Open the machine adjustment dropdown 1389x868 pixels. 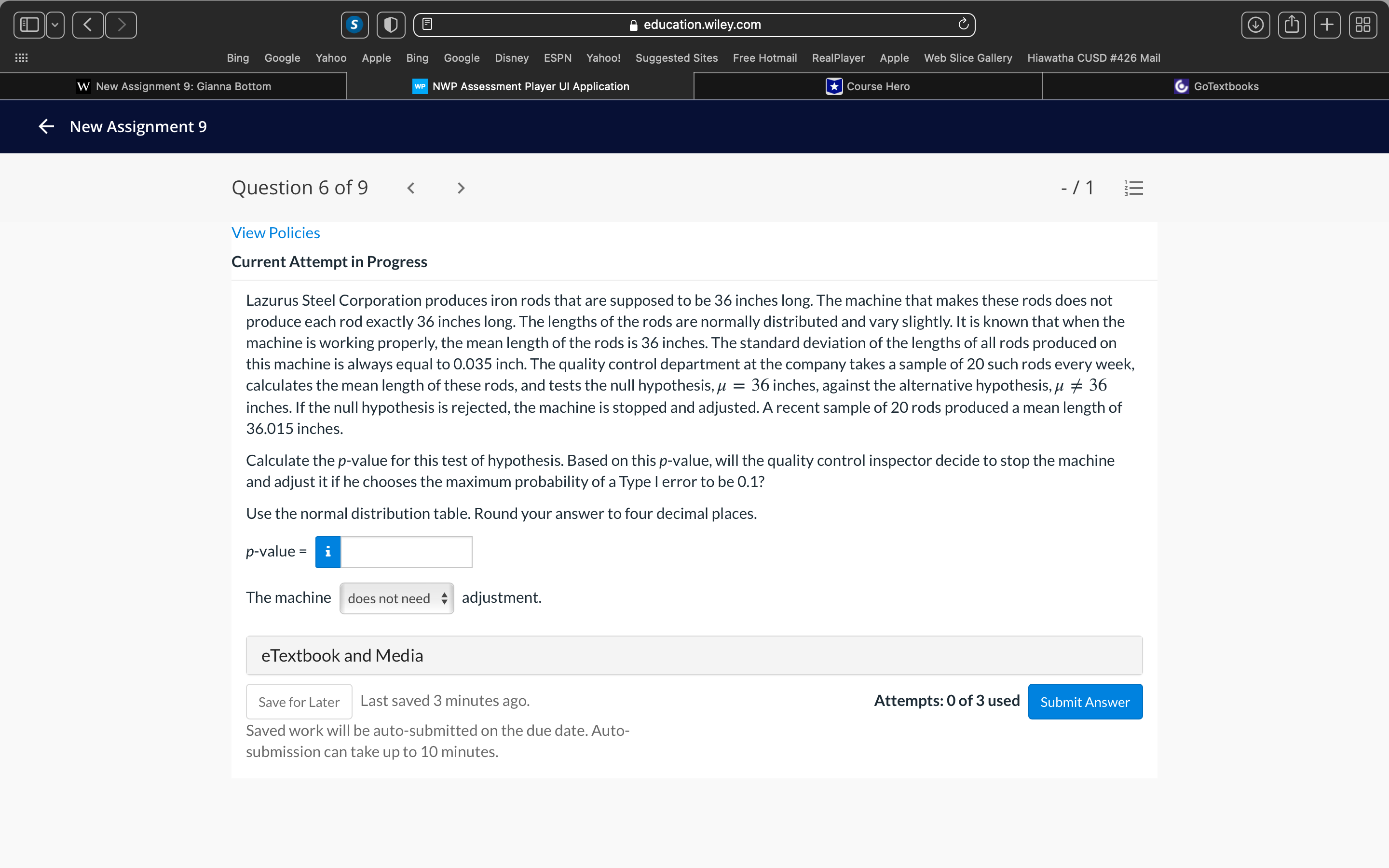(x=396, y=597)
